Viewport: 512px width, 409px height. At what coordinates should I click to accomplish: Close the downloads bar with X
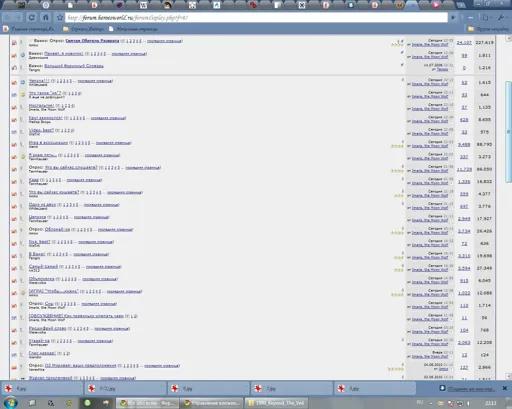505,388
